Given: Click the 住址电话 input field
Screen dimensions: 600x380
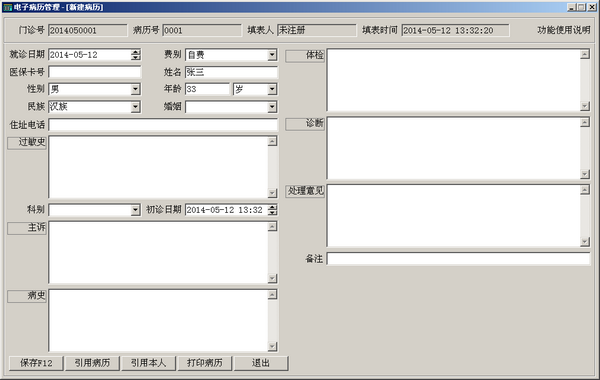Looking at the screenshot, I should 163,125.
